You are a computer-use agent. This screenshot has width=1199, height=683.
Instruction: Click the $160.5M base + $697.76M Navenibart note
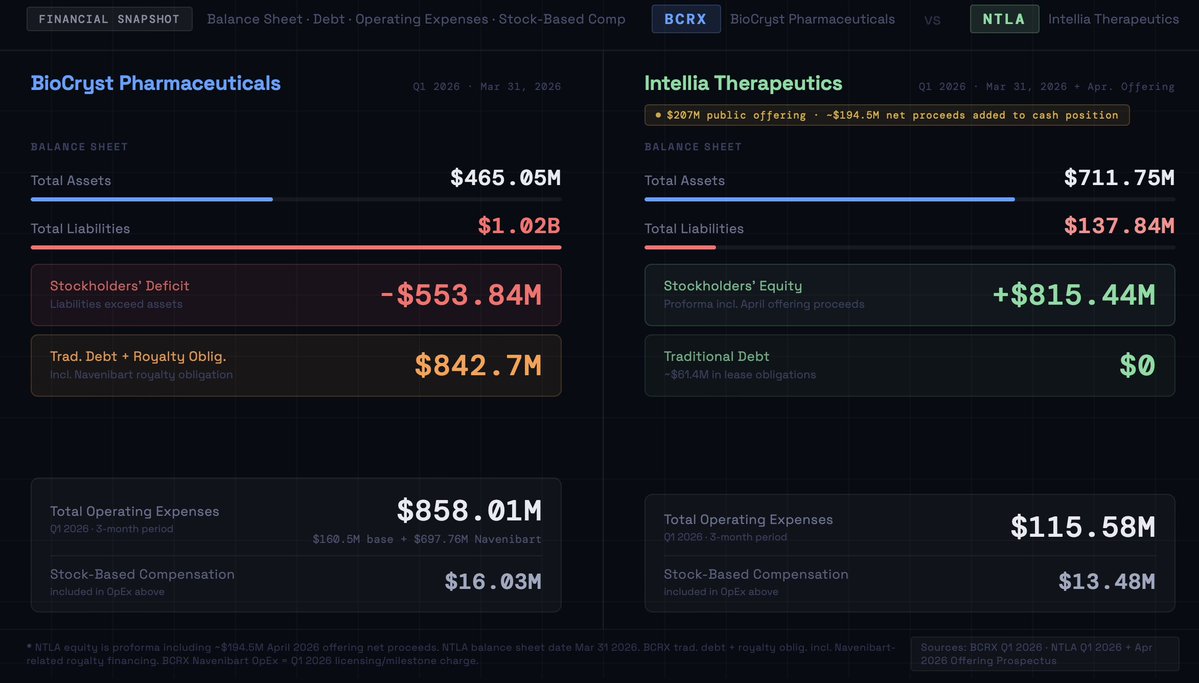427,539
